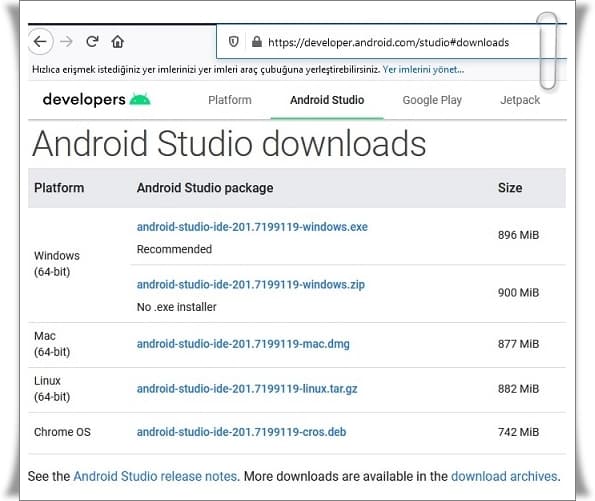Click the 'Chrome OS' platform cell

(x=62, y=432)
